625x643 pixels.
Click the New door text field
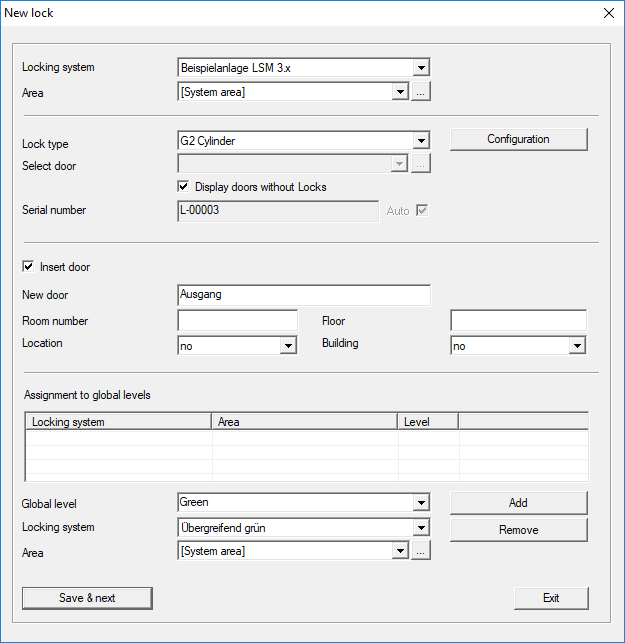pos(303,295)
